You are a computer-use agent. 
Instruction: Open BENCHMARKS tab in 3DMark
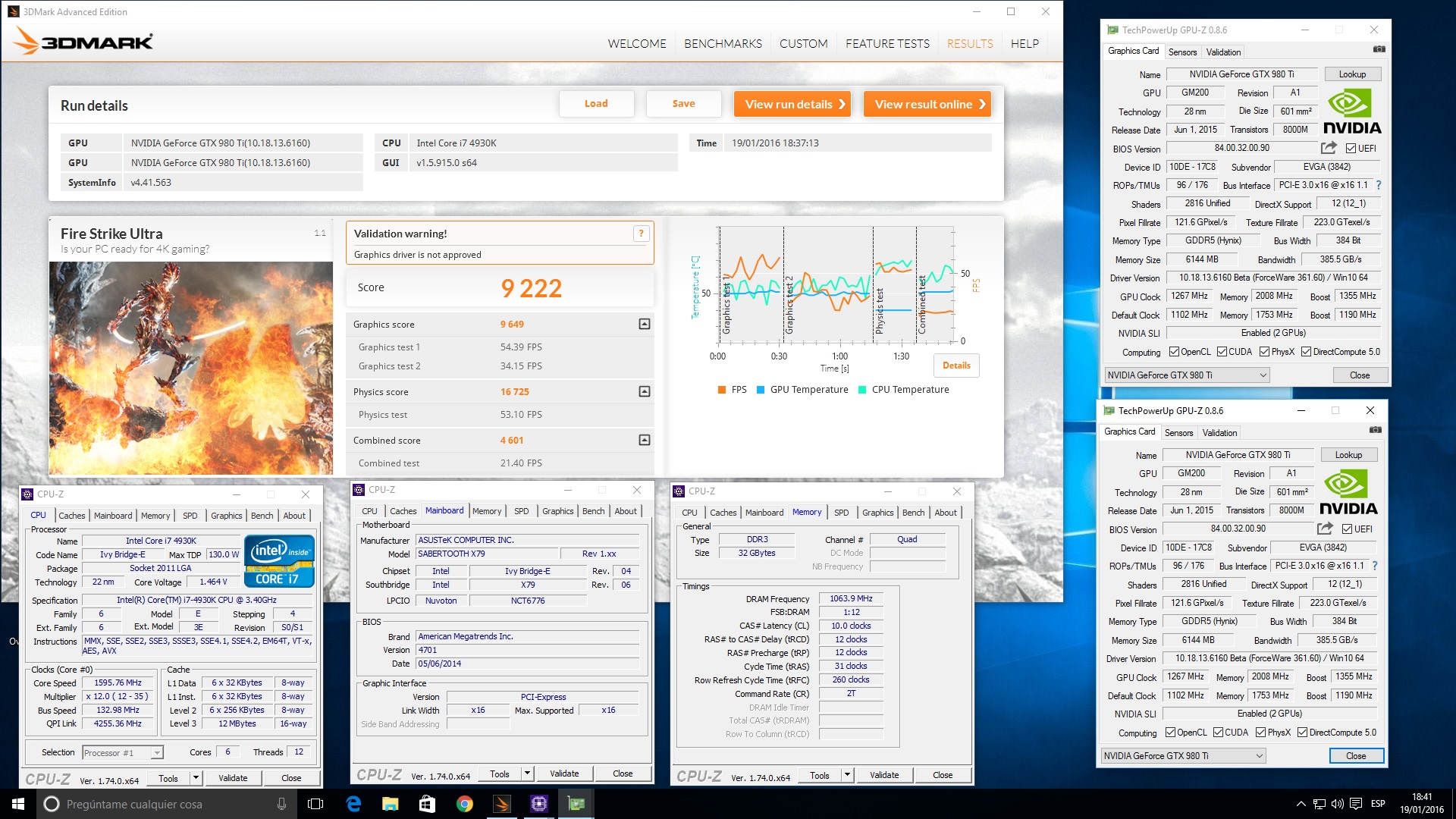723,44
